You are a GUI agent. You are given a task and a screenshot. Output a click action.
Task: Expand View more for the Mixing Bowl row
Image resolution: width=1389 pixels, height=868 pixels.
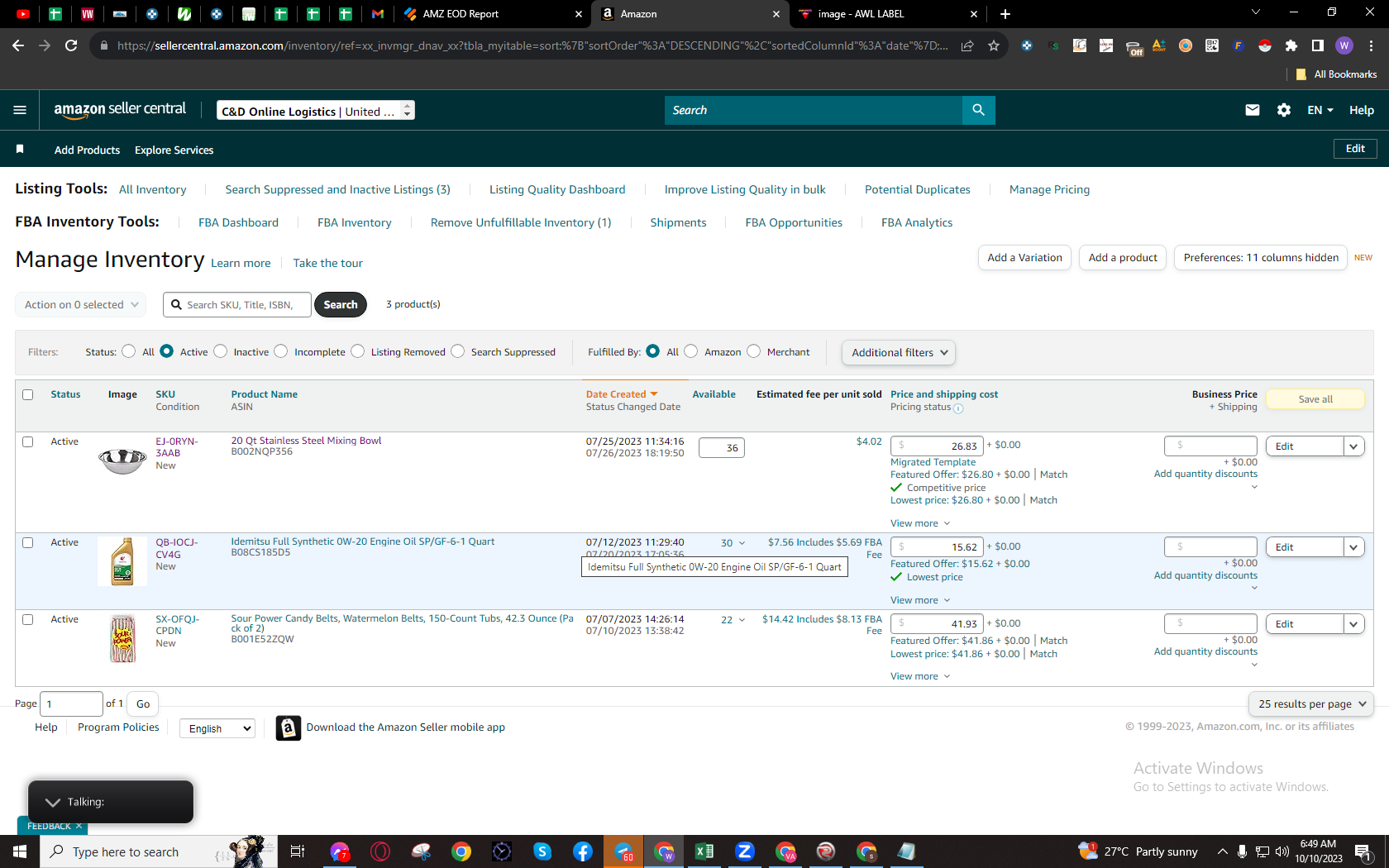point(920,523)
